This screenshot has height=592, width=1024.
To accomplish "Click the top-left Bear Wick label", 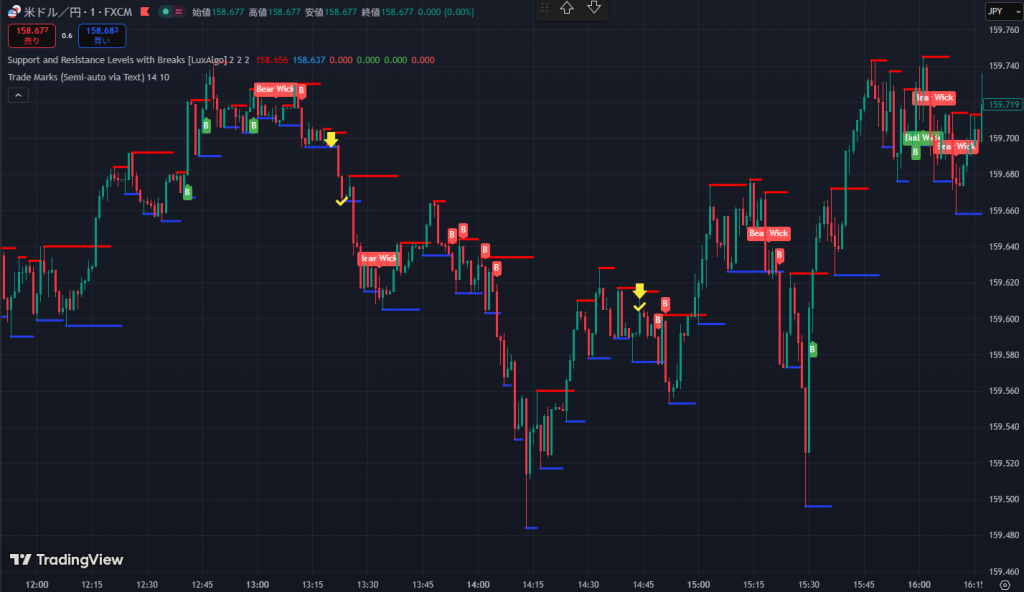I will 275,89.
